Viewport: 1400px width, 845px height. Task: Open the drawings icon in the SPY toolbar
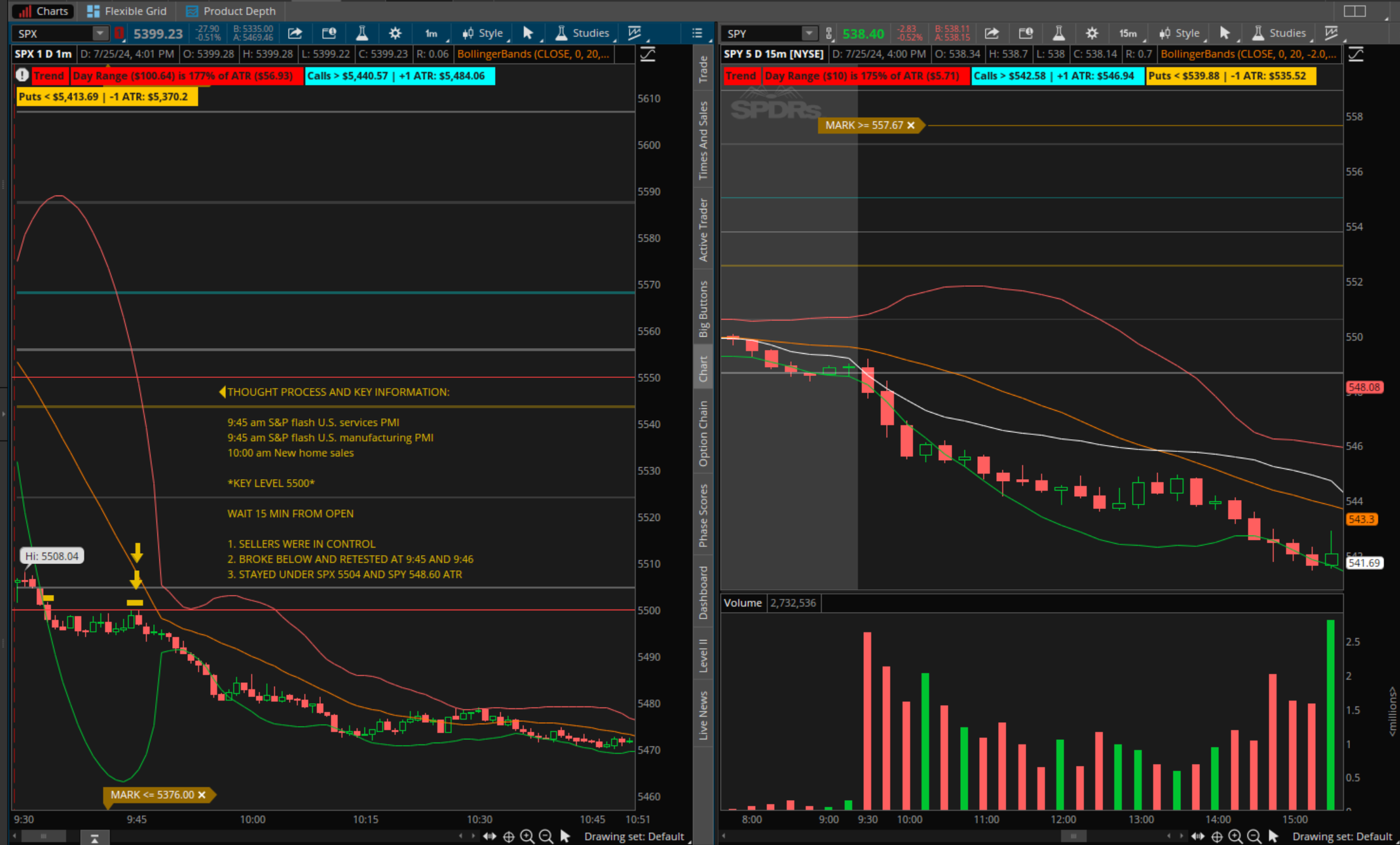tap(1332, 33)
